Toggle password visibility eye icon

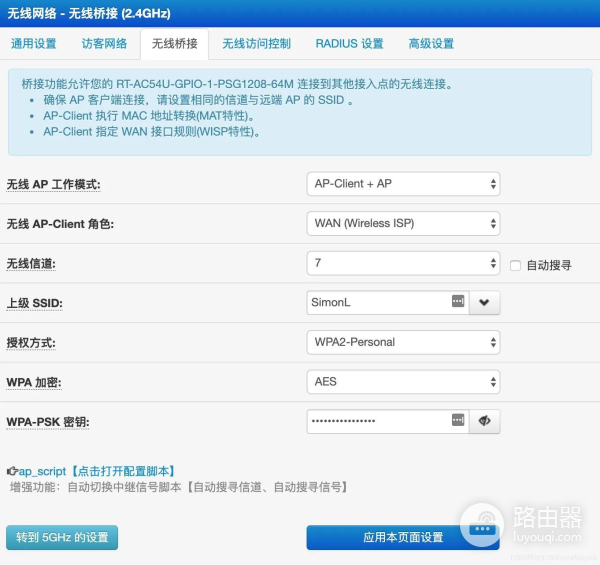[484, 422]
